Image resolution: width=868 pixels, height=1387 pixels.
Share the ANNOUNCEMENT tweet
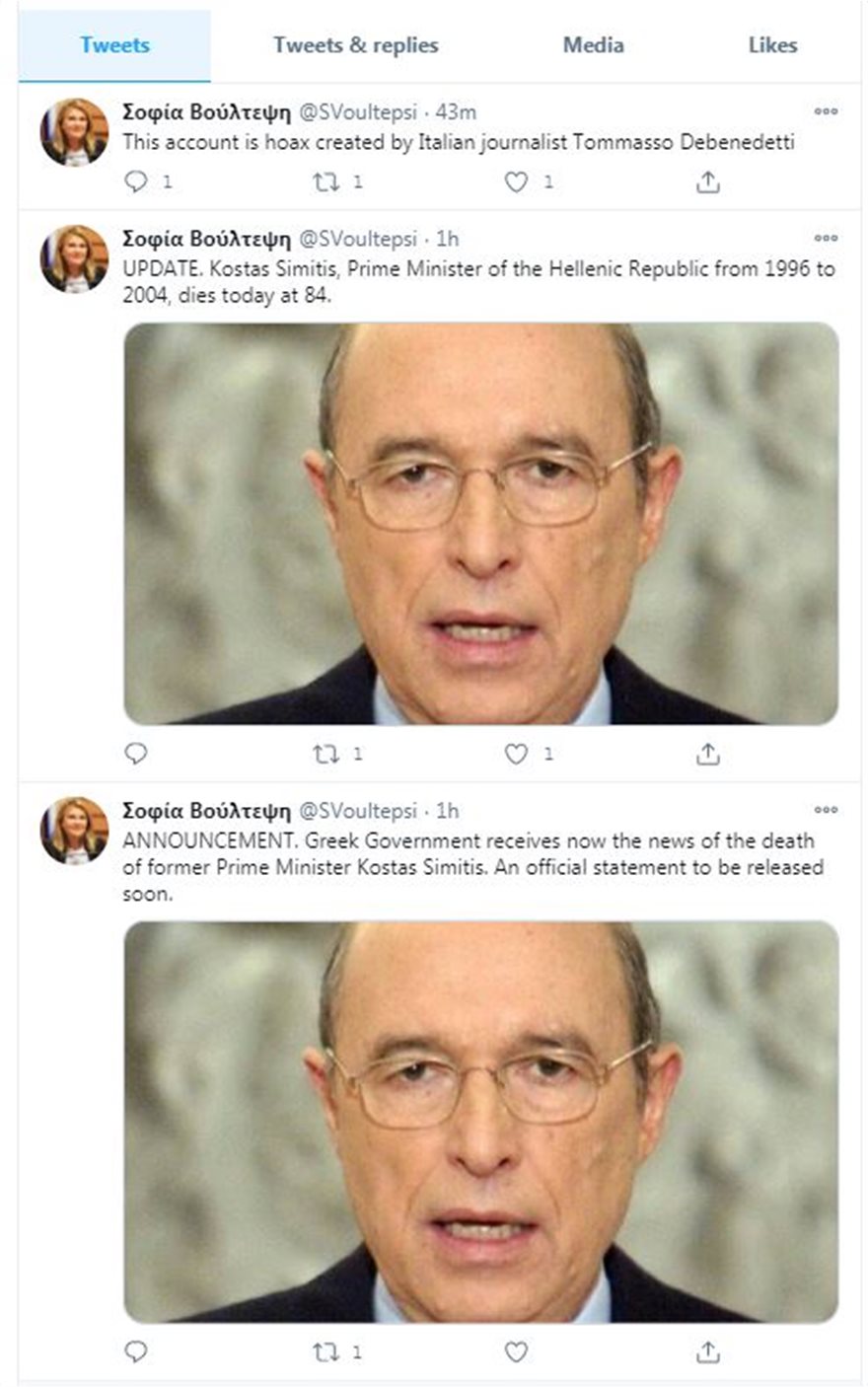pyautogui.click(x=707, y=1351)
